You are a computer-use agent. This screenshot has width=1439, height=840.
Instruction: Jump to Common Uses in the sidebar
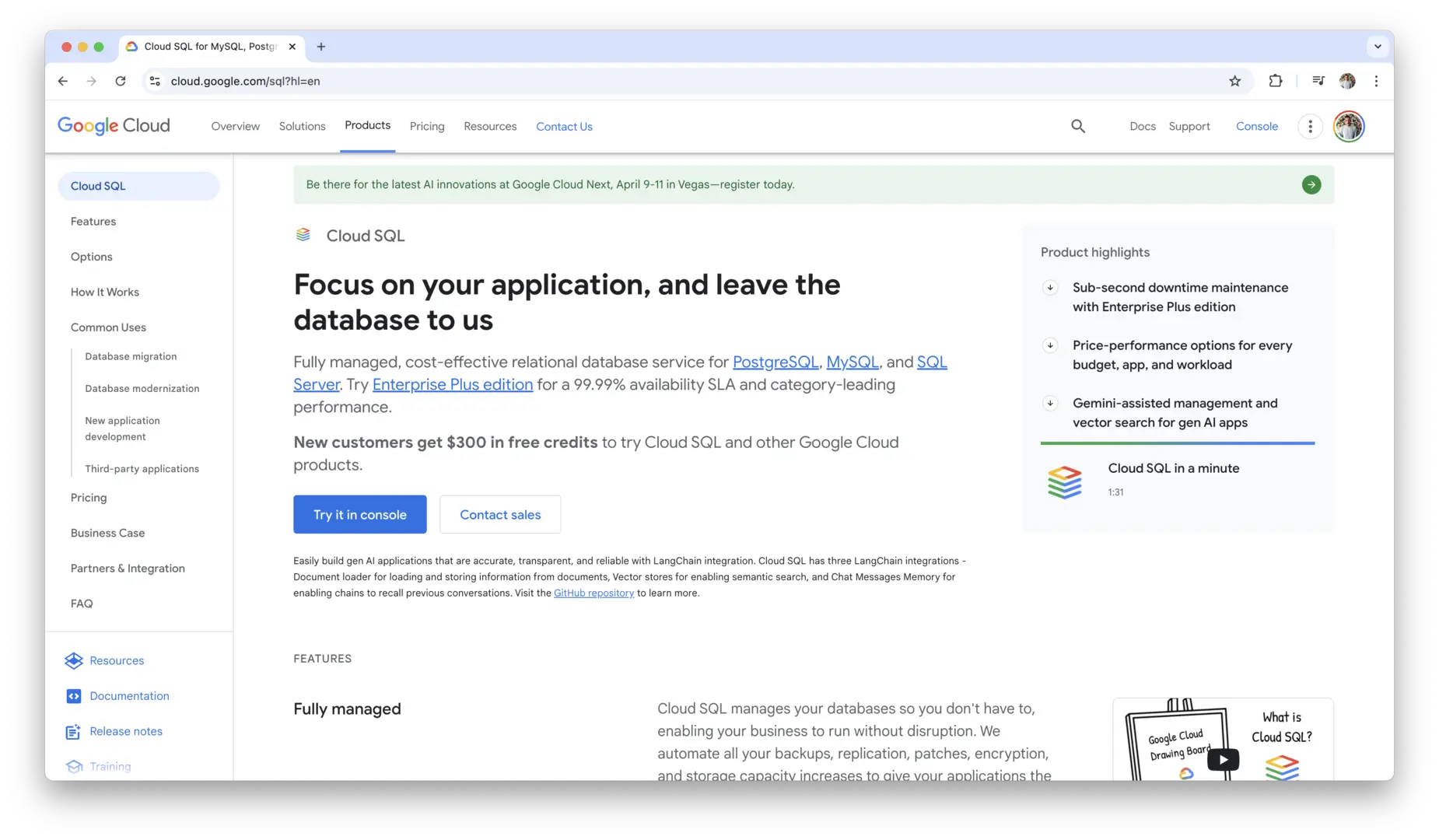tap(108, 328)
